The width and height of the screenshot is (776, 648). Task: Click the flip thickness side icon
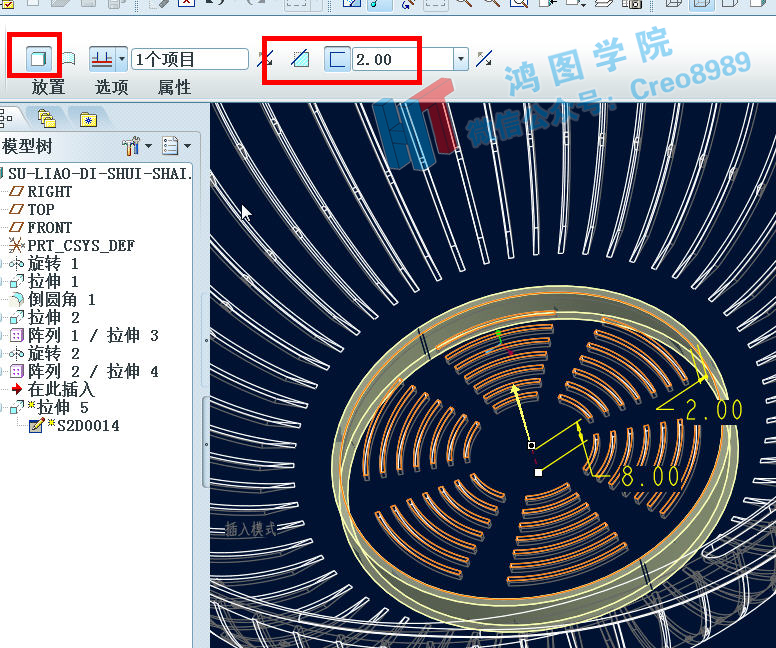pyautogui.click(x=484, y=59)
